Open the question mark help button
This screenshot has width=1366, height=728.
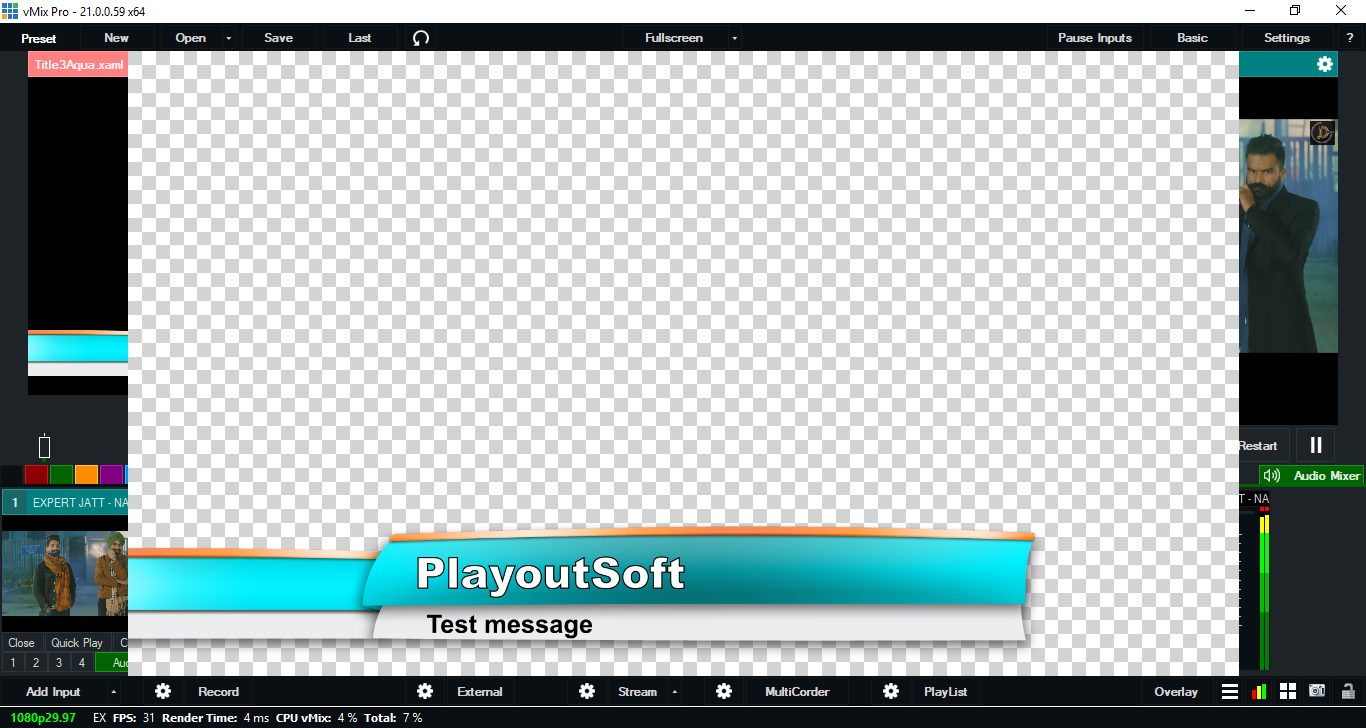(1350, 38)
